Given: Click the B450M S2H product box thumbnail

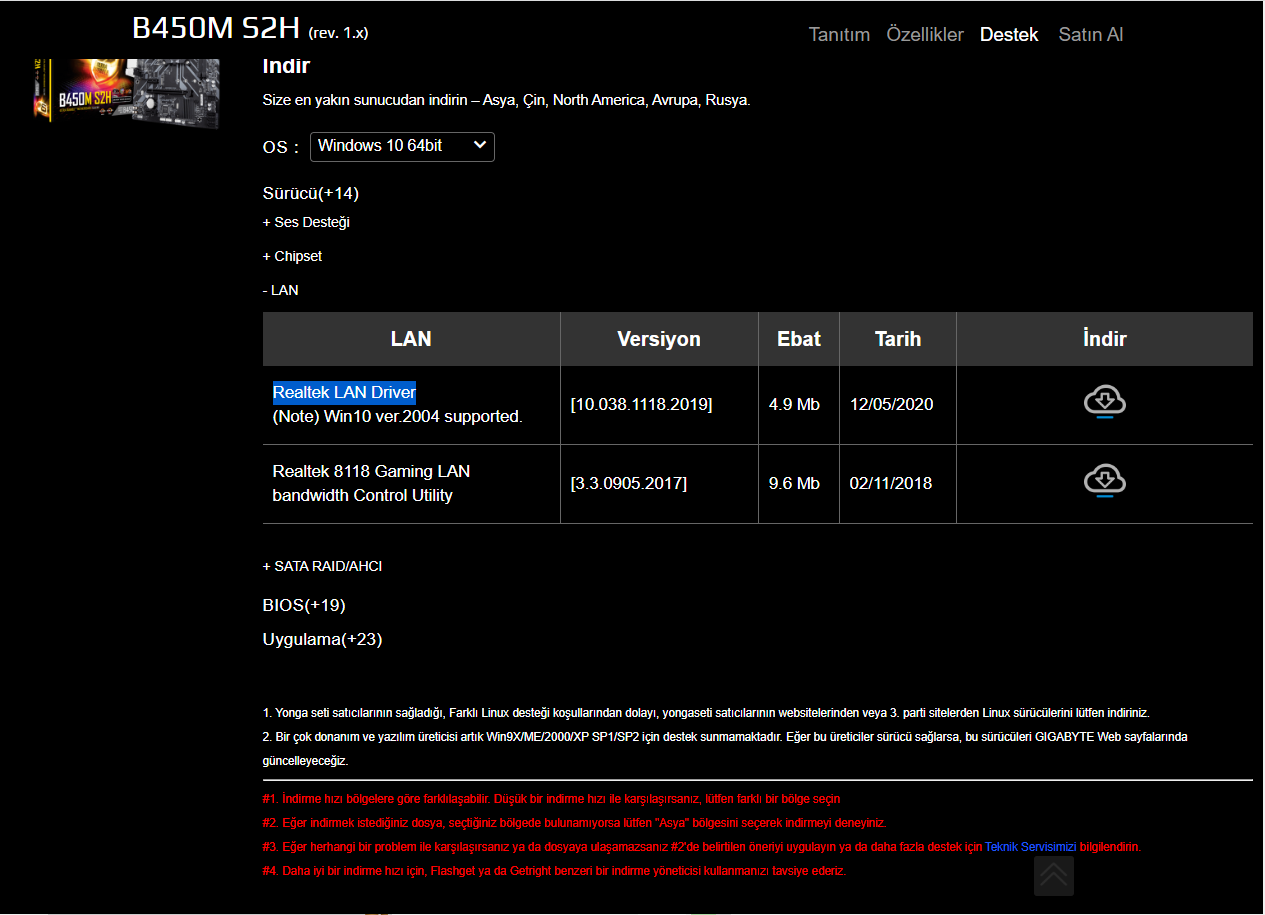Looking at the screenshot, I should point(126,94).
